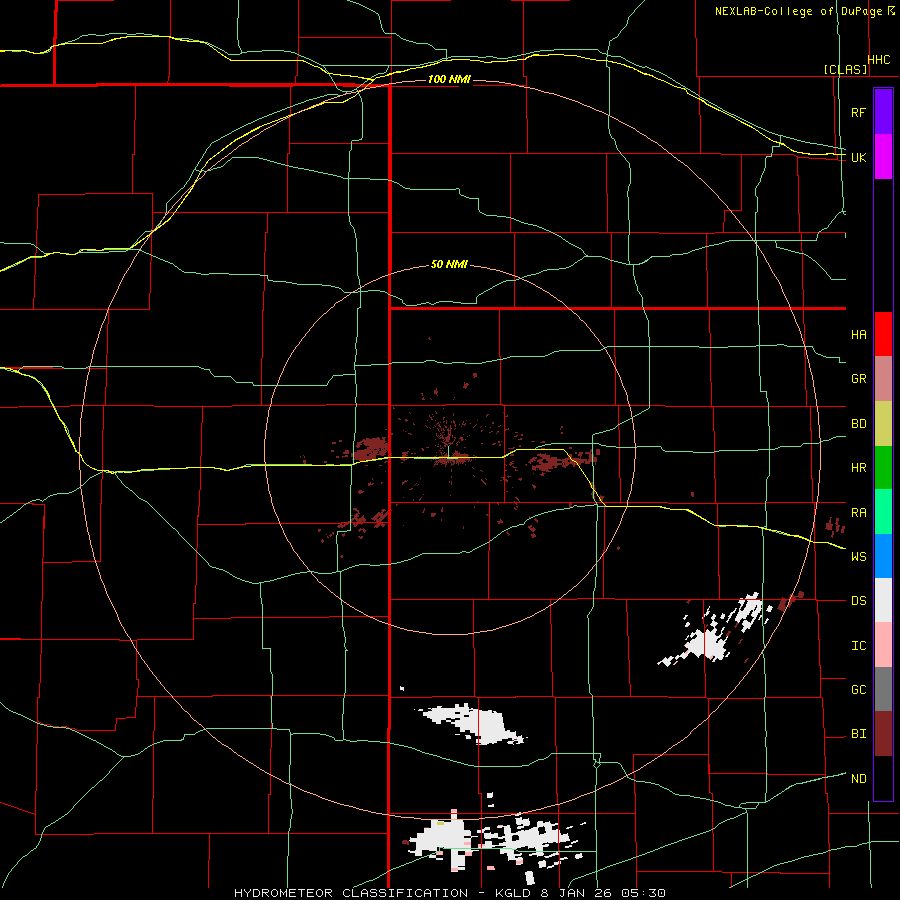Viewport: 900px width, 900px height.
Task: Click the red HA legend swatch
Action: tap(883, 334)
